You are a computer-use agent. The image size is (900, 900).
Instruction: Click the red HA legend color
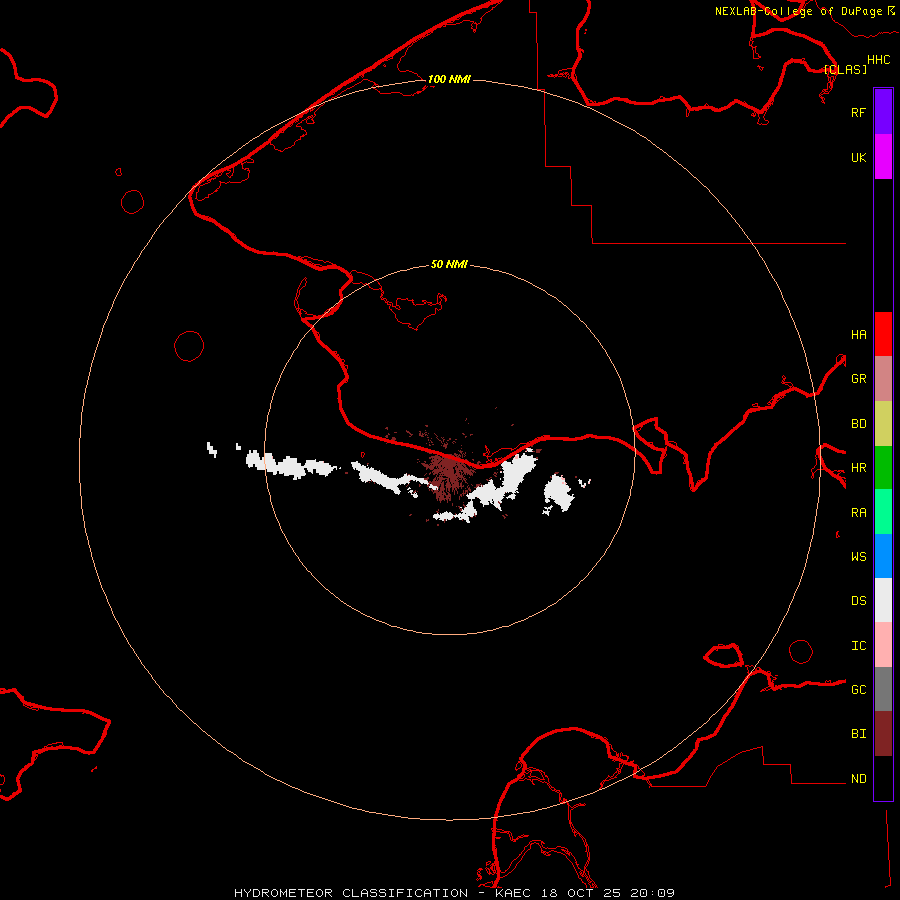(883, 334)
